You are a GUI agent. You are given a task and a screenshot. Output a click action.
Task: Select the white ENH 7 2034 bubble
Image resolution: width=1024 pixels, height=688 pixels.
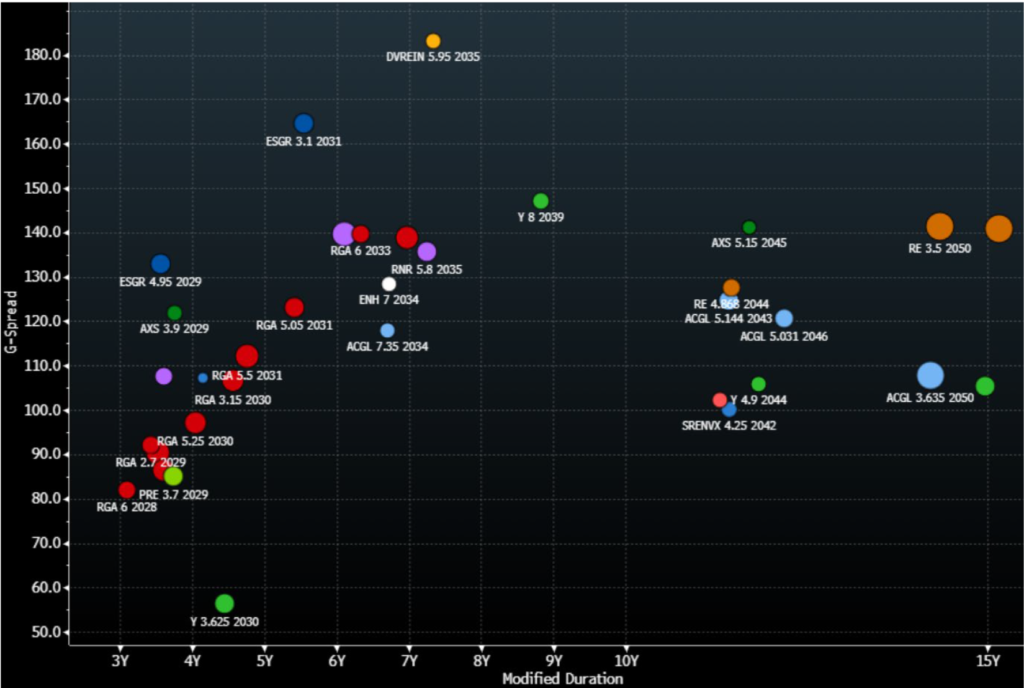click(389, 284)
